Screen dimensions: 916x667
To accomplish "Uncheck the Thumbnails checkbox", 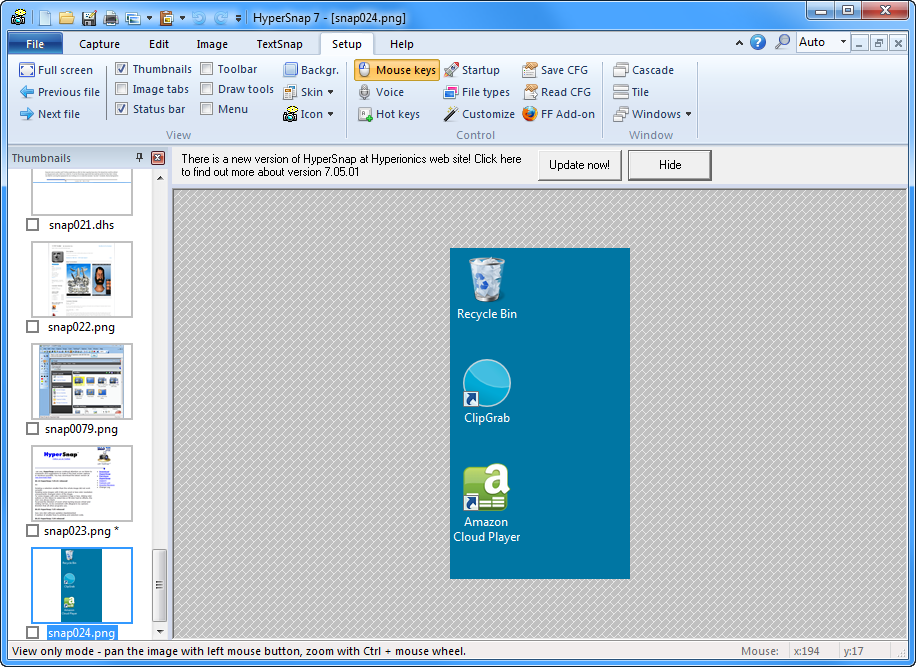I will 122,69.
